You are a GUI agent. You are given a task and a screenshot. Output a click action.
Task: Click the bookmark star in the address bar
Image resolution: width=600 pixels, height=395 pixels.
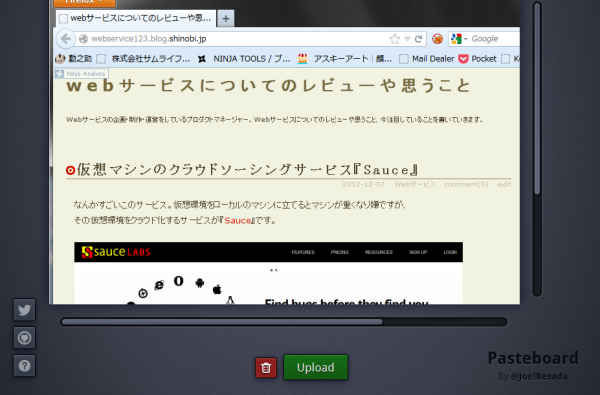tap(395, 39)
